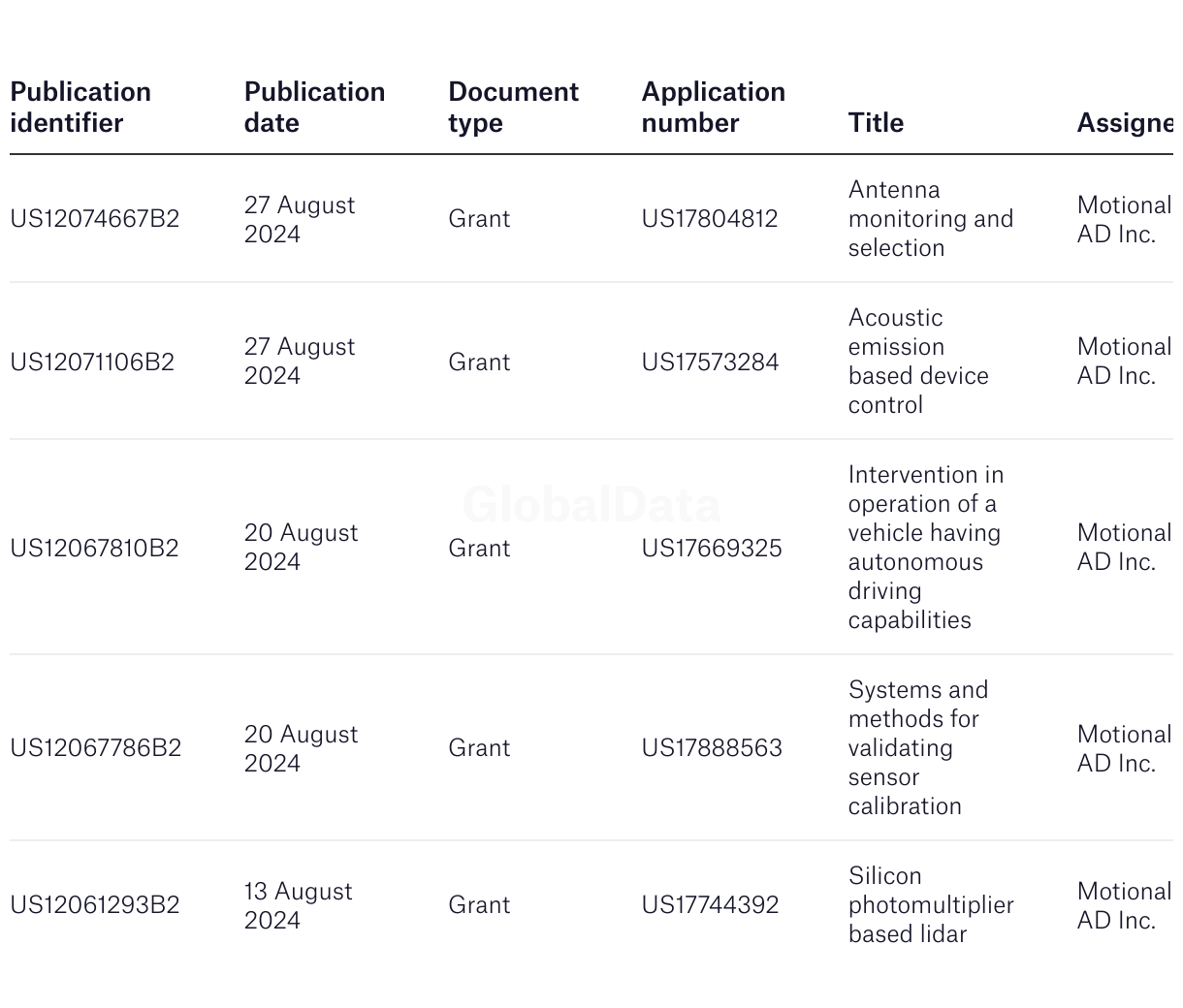Click the Publication date column header
This screenshot has width=1183, height=1008.
click(314, 107)
